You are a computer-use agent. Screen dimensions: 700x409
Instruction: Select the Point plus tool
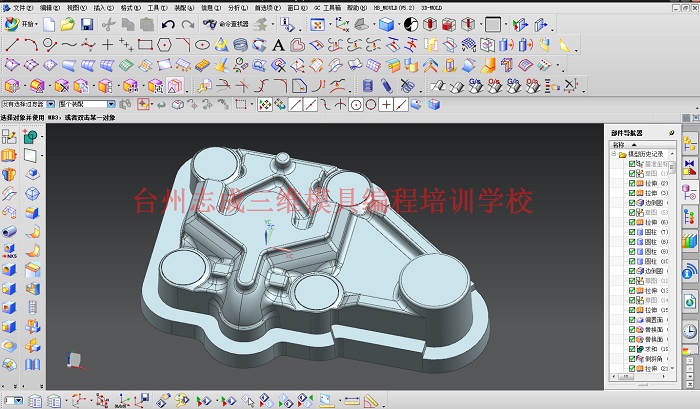coord(107,45)
